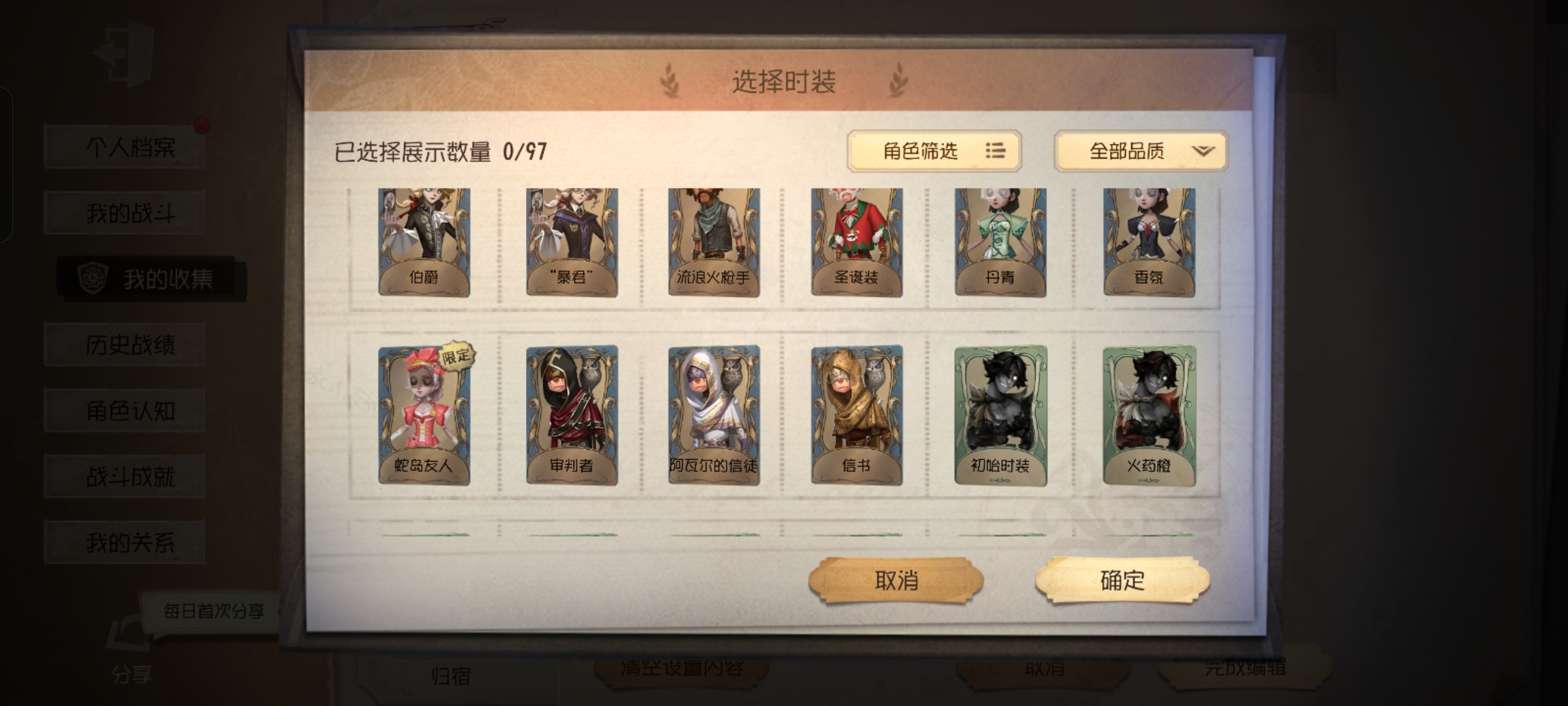Image resolution: width=1568 pixels, height=706 pixels.
Task: Pick the 火药橙 costume card
Action: tap(1149, 416)
